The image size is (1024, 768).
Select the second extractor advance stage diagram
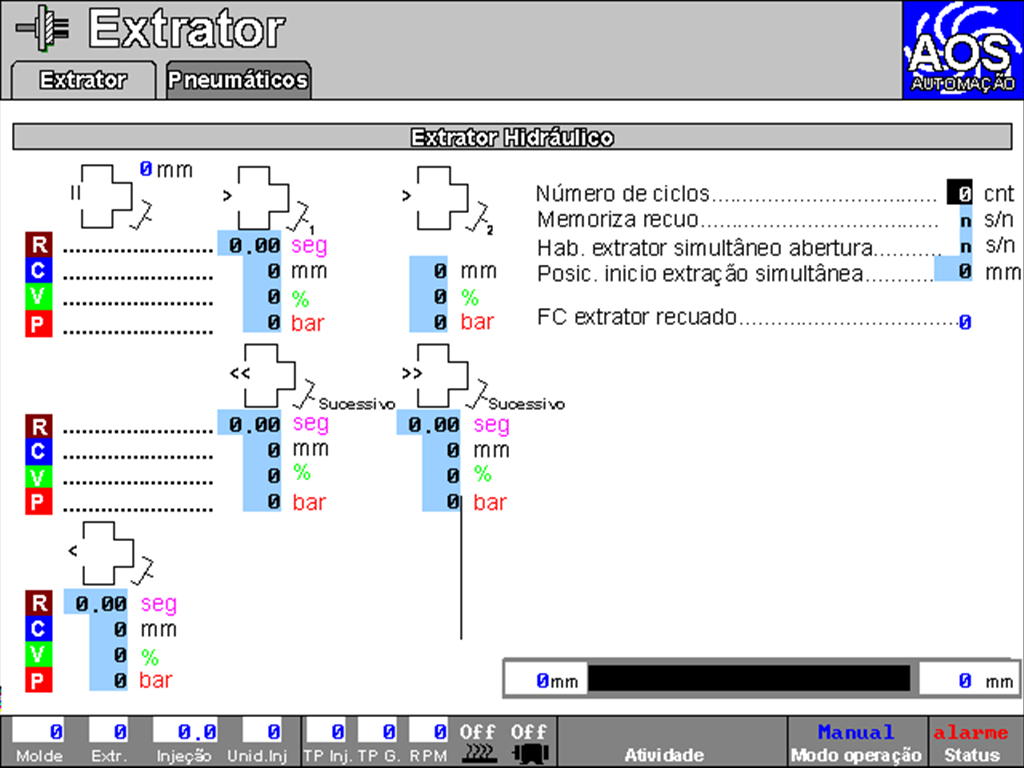pos(442,194)
